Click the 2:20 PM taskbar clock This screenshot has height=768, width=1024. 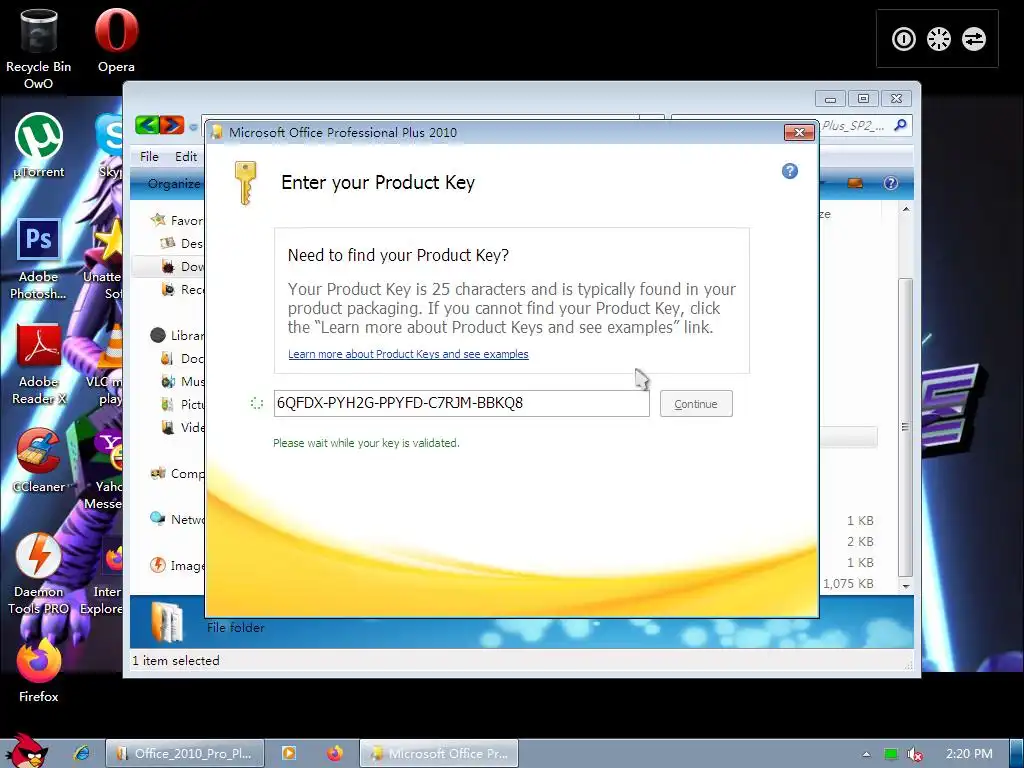click(x=969, y=754)
